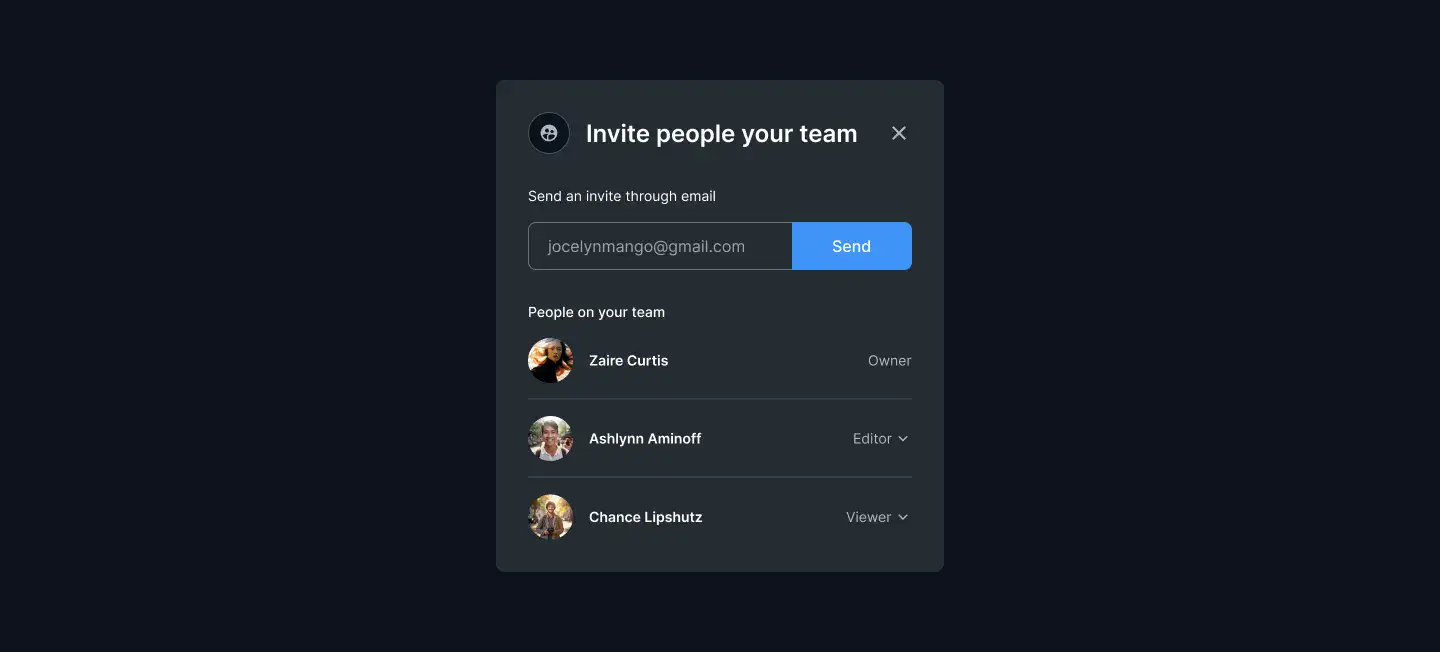The height and width of the screenshot is (652, 1440).
Task: Open the Editor role dropdown
Action: pos(881,438)
